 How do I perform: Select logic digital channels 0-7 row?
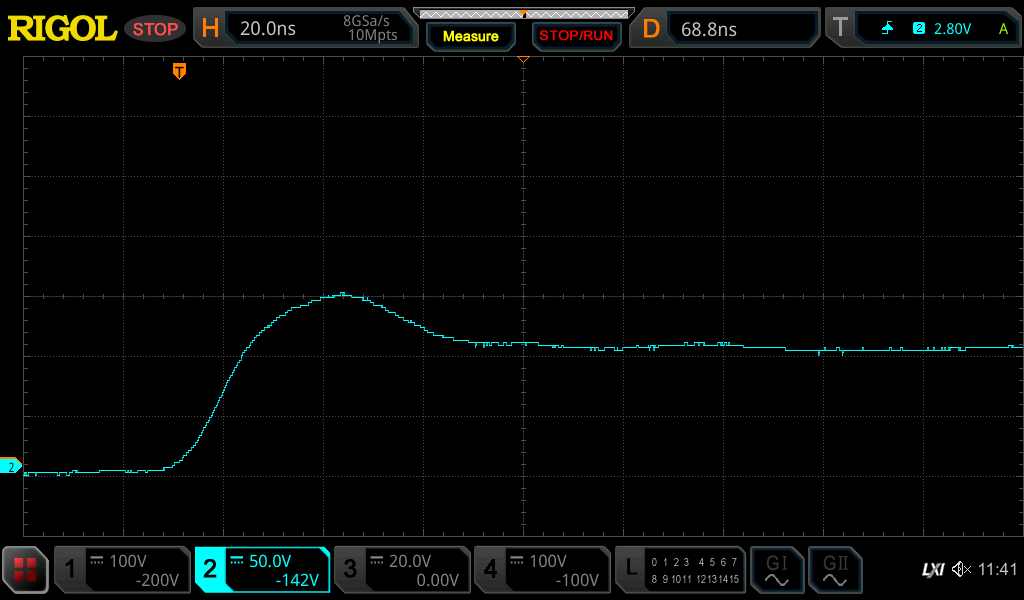pyautogui.click(x=694, y=561)
